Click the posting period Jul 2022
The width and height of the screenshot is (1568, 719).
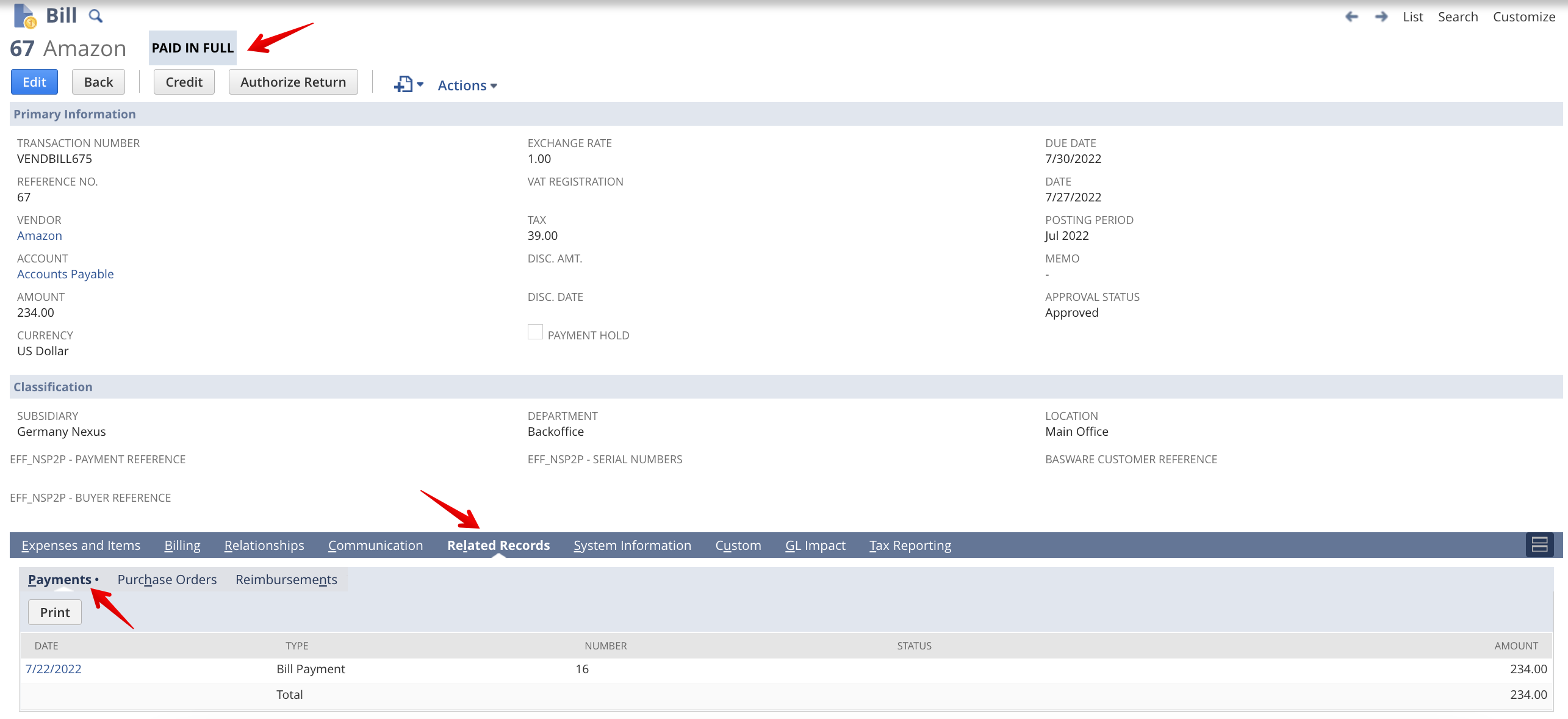pyautogui.click(x=1067, y=236)
